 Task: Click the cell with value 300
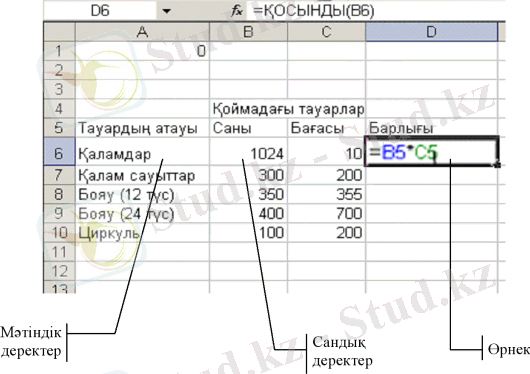(248, 175)
